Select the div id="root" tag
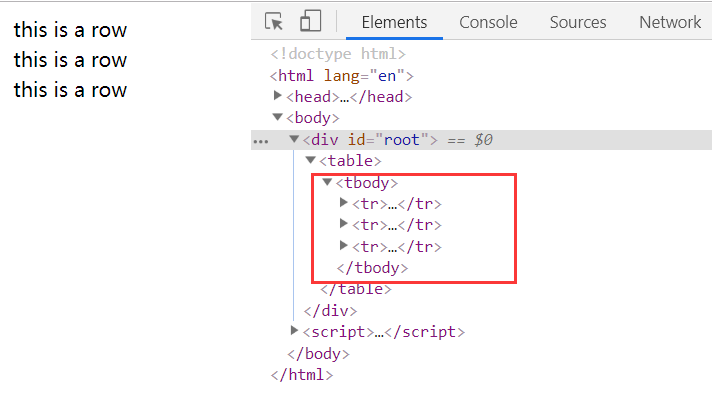The image size is (712, 395). [370, 140]
